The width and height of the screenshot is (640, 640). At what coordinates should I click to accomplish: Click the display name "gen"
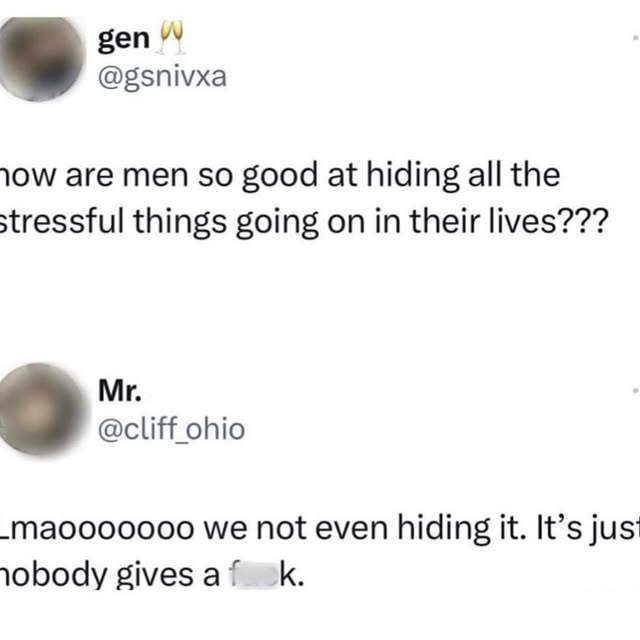tap(124, 39)
